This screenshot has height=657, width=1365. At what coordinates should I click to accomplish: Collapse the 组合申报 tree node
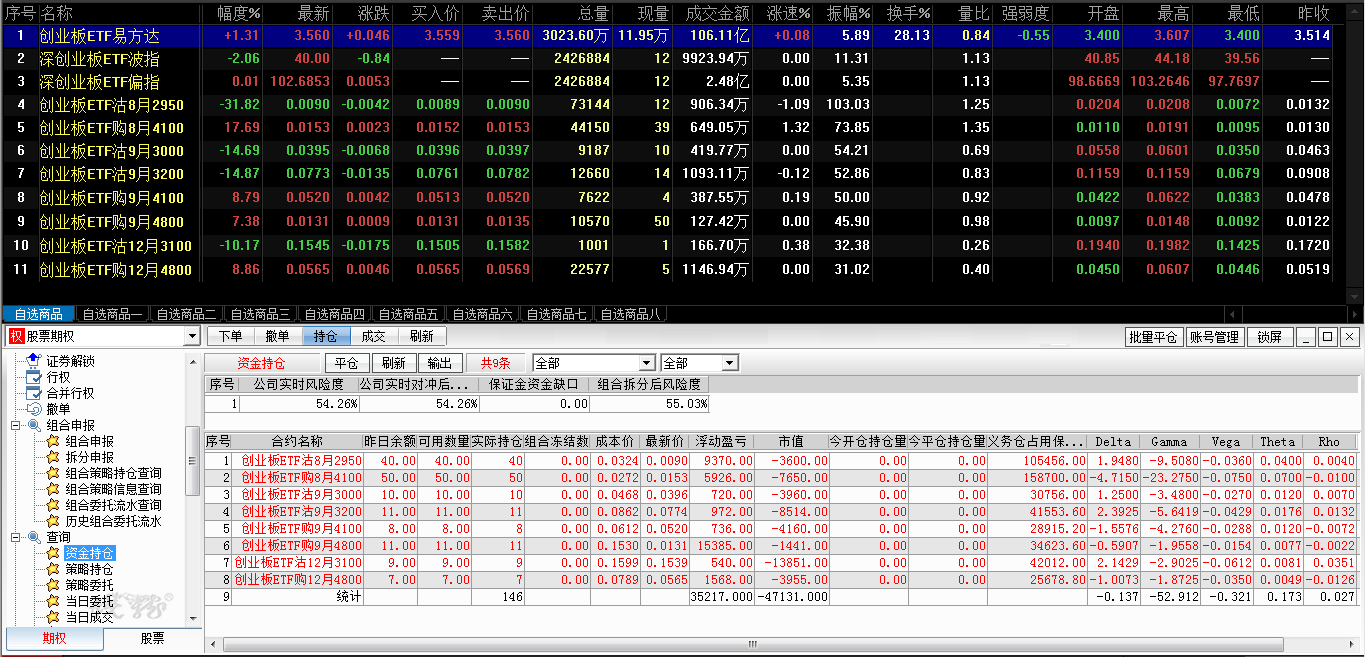click(16, 425)
